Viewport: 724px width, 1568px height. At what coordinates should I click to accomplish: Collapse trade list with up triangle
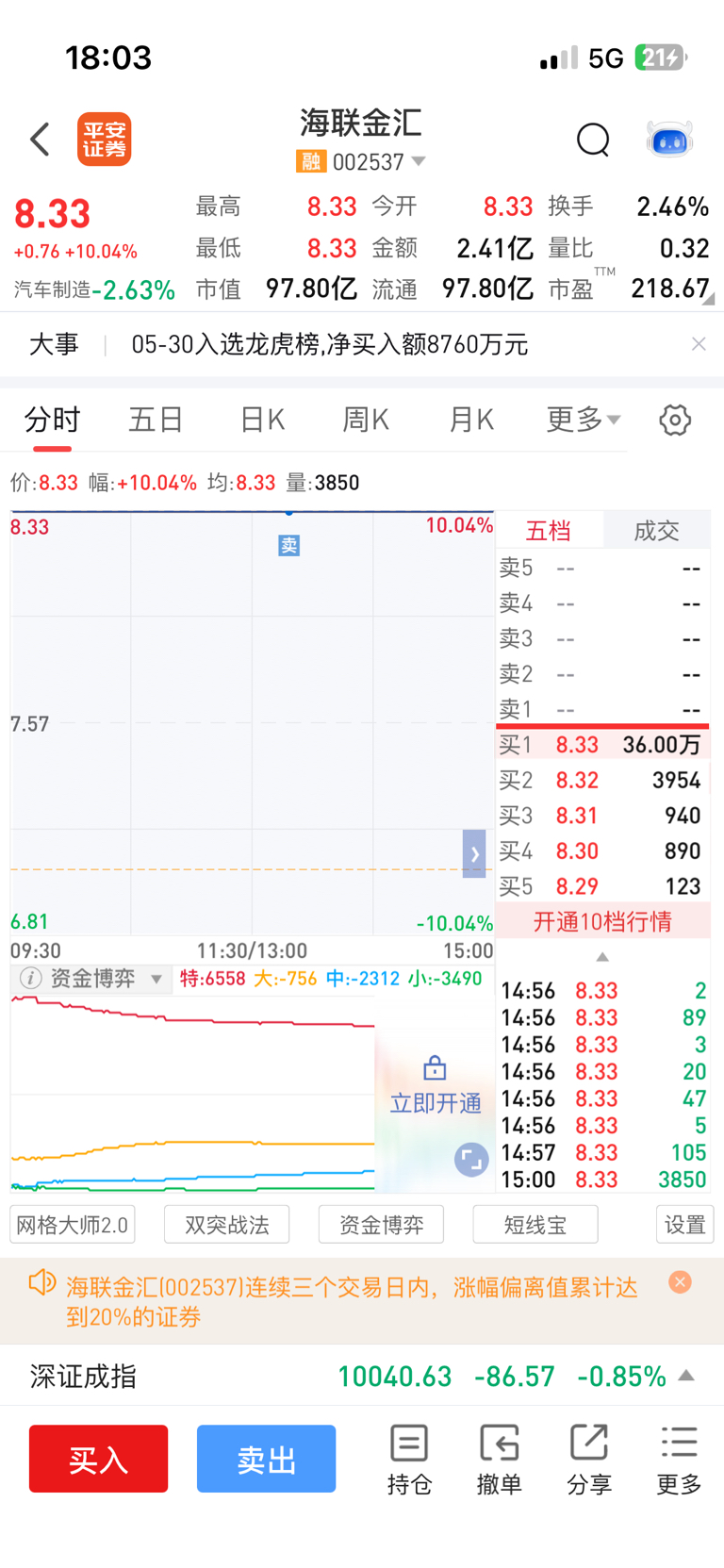point(602,957)
